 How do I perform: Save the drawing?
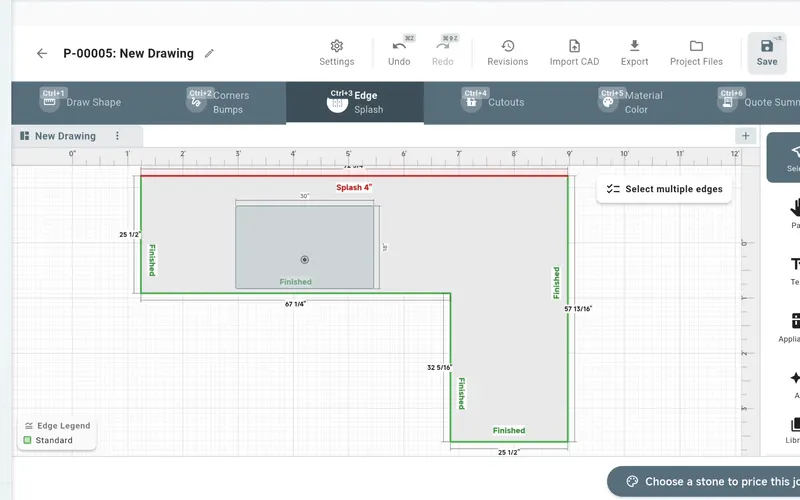coord(767,53)
